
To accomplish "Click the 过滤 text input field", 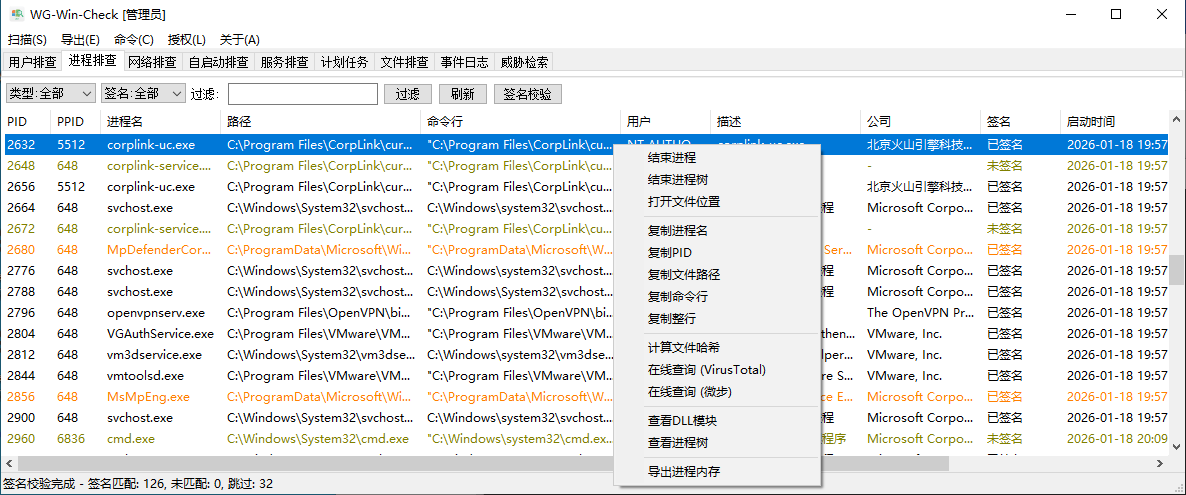I will pyautogui.click(x=302, y=94).
